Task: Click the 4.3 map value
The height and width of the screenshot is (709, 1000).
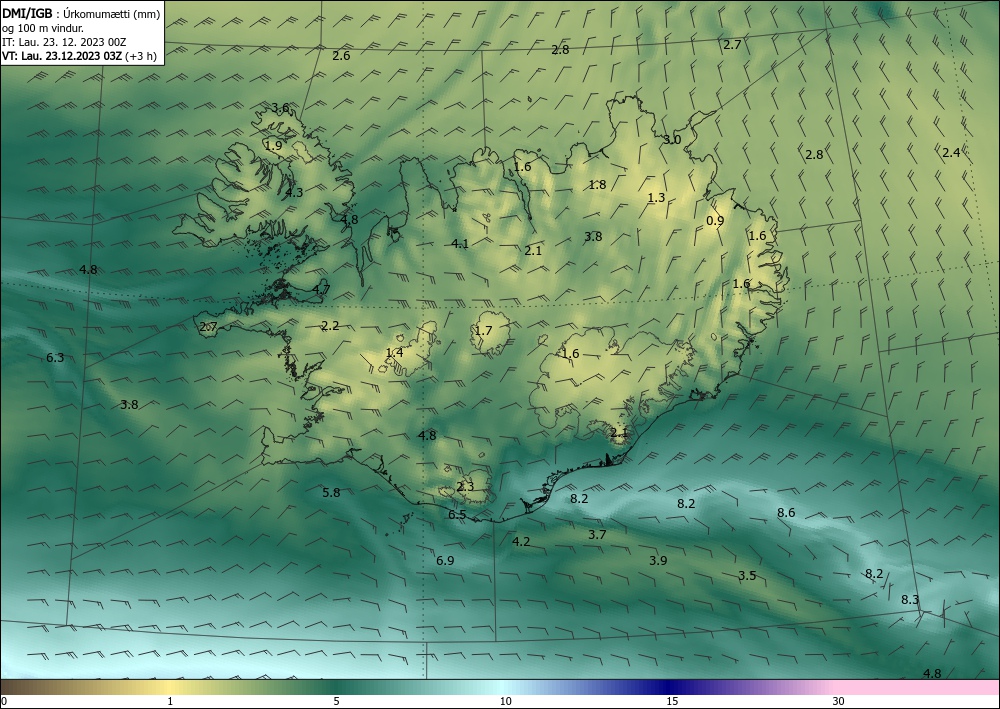Action: [294, 192]
